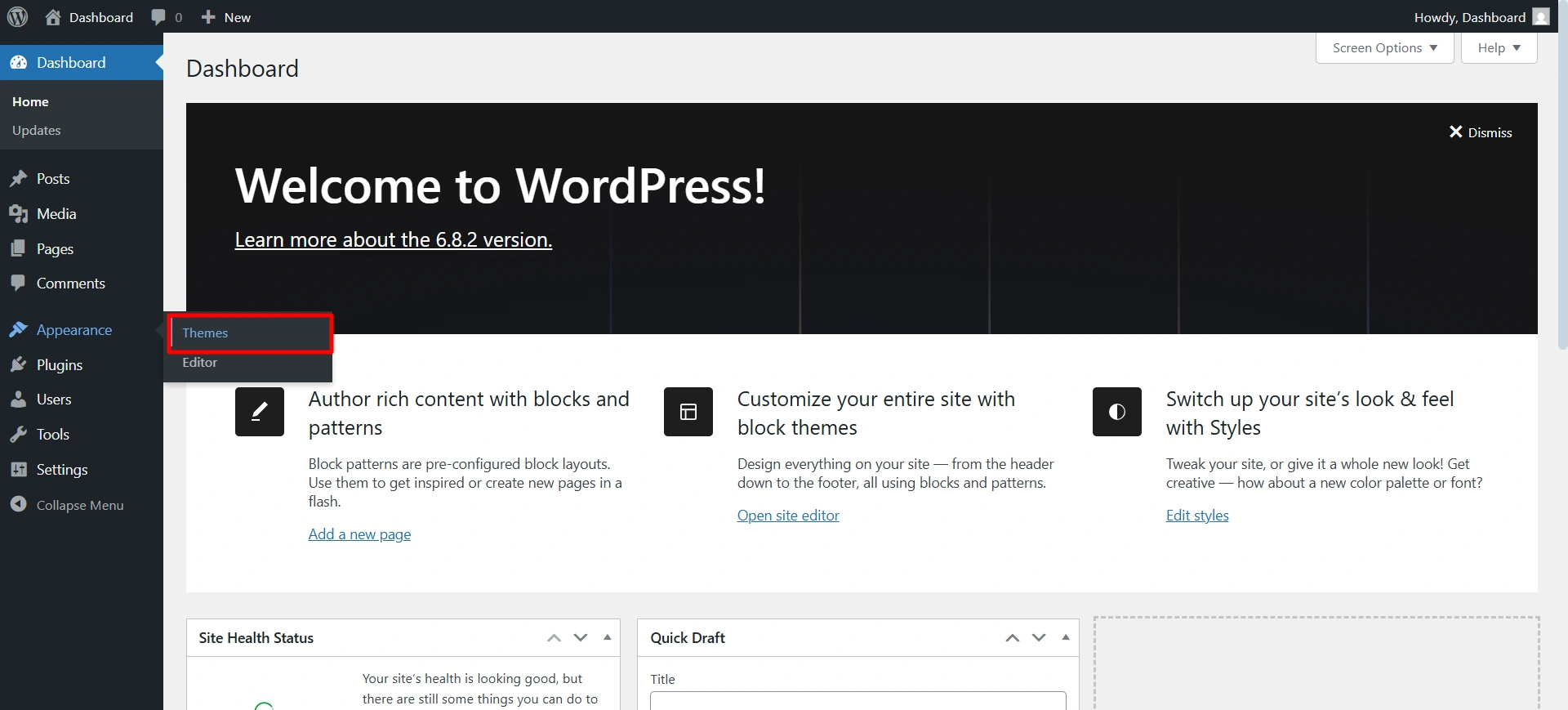Click the Dashboard gauge icon in sidebar
Image resolution: width=1568 pixels, height=710 pixels.
tap(18, 63)
